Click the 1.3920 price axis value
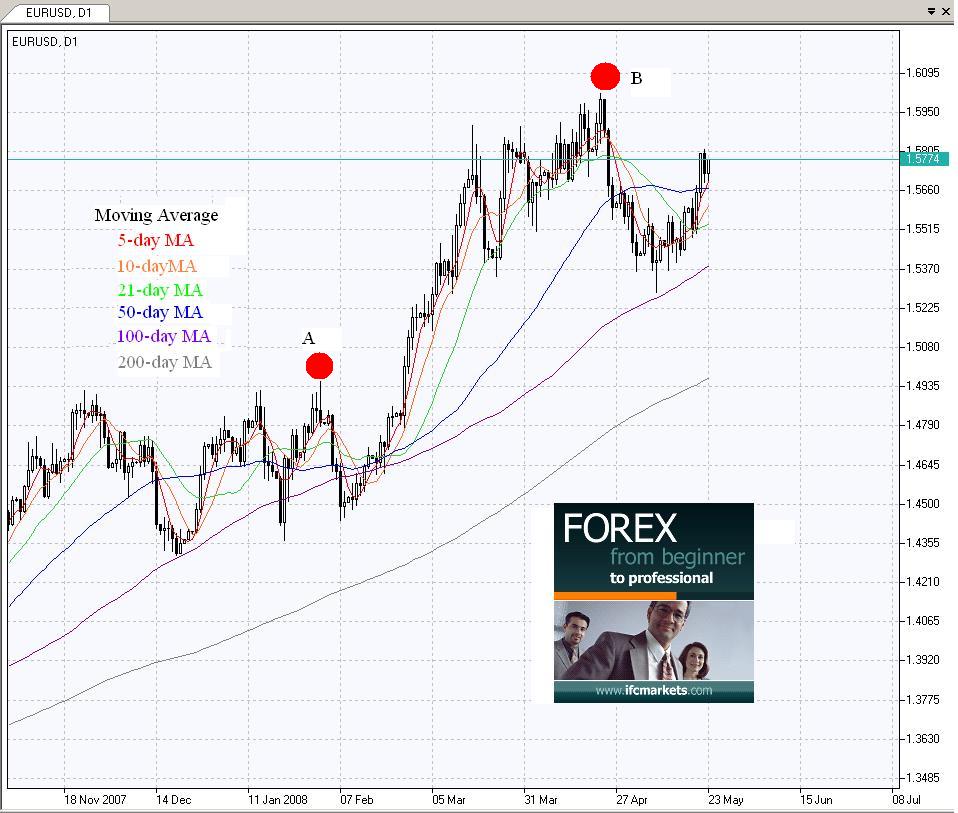Image resolution: width=958 pixels, height=813 pixels. click(923, 660)
